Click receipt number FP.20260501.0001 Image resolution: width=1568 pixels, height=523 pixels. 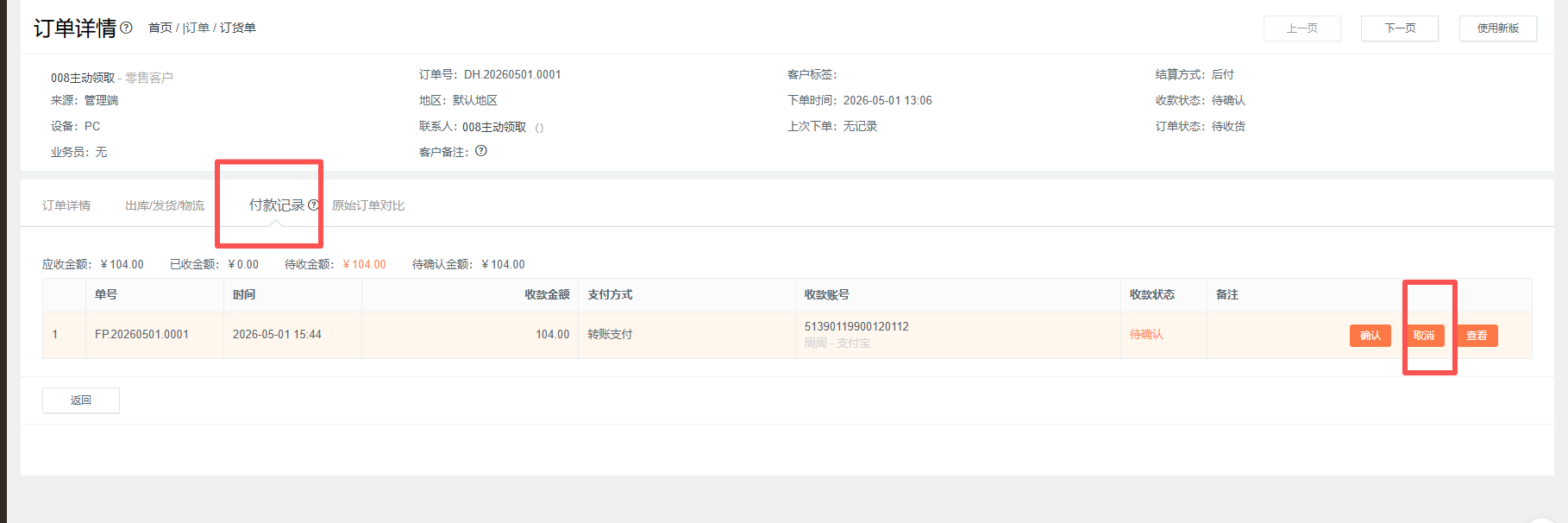(x=141, y=335)
